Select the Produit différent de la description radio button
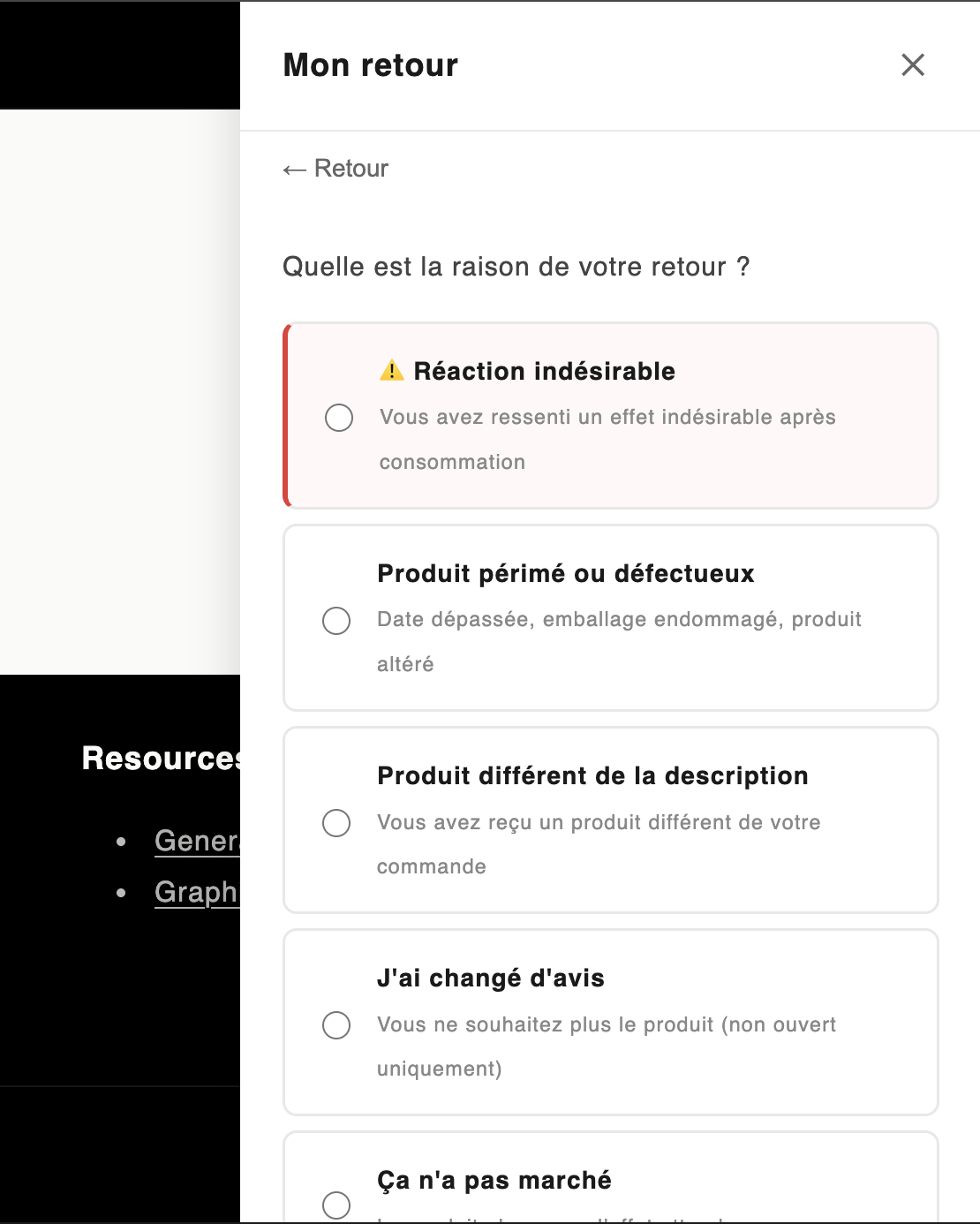980x1224 pixels. click(338, 824)
